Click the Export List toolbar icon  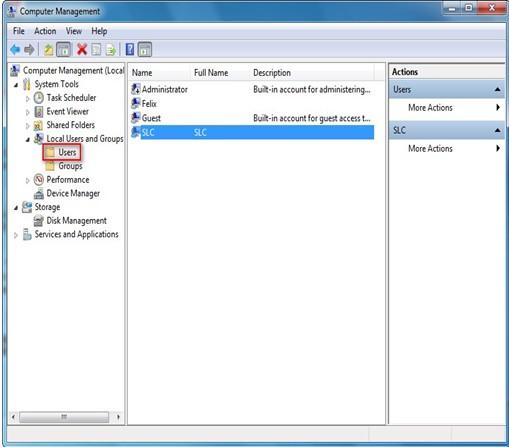pyautogui.click(x=111, y=50)
